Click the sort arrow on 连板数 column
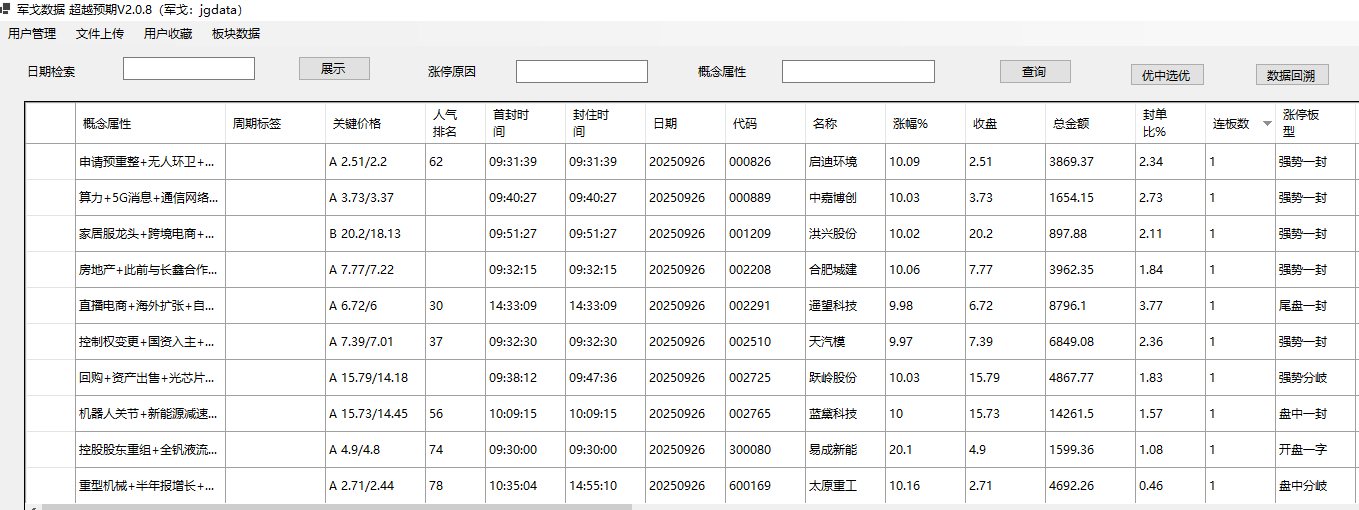The image size is (1359, 510). pyautogui.click(x=1267, y=124)
